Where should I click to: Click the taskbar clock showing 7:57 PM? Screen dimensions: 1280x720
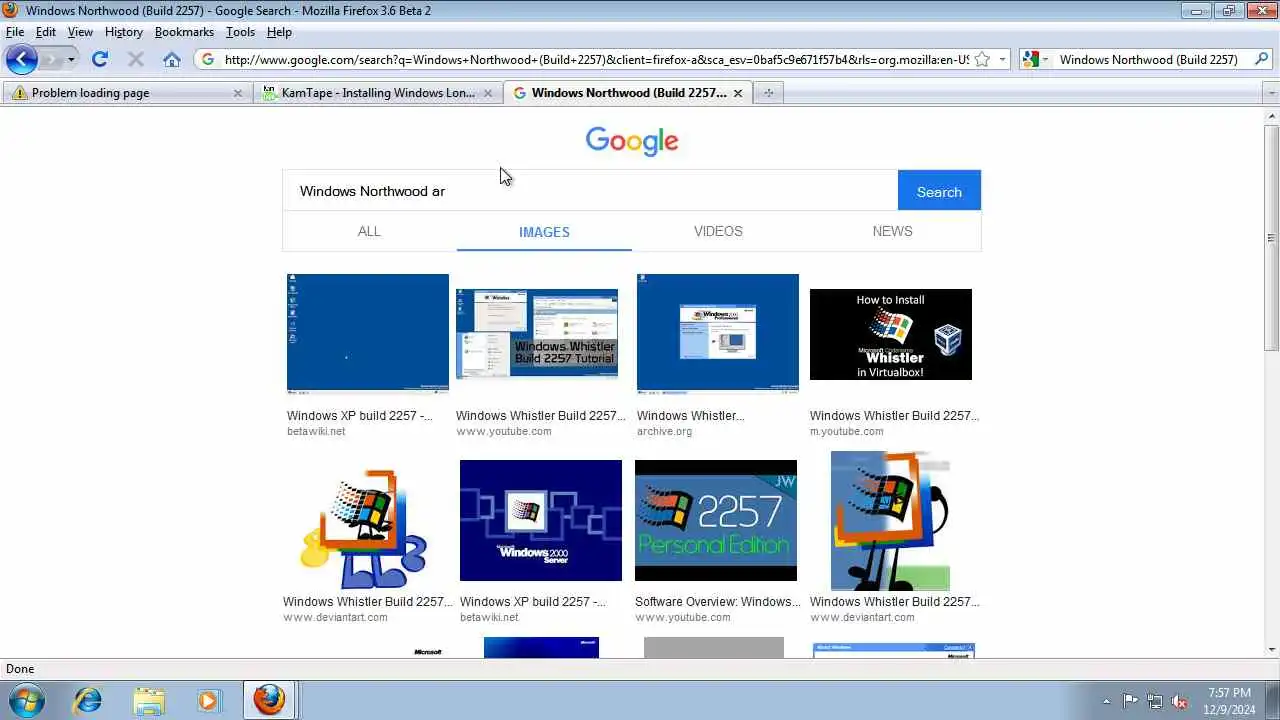1229,700
